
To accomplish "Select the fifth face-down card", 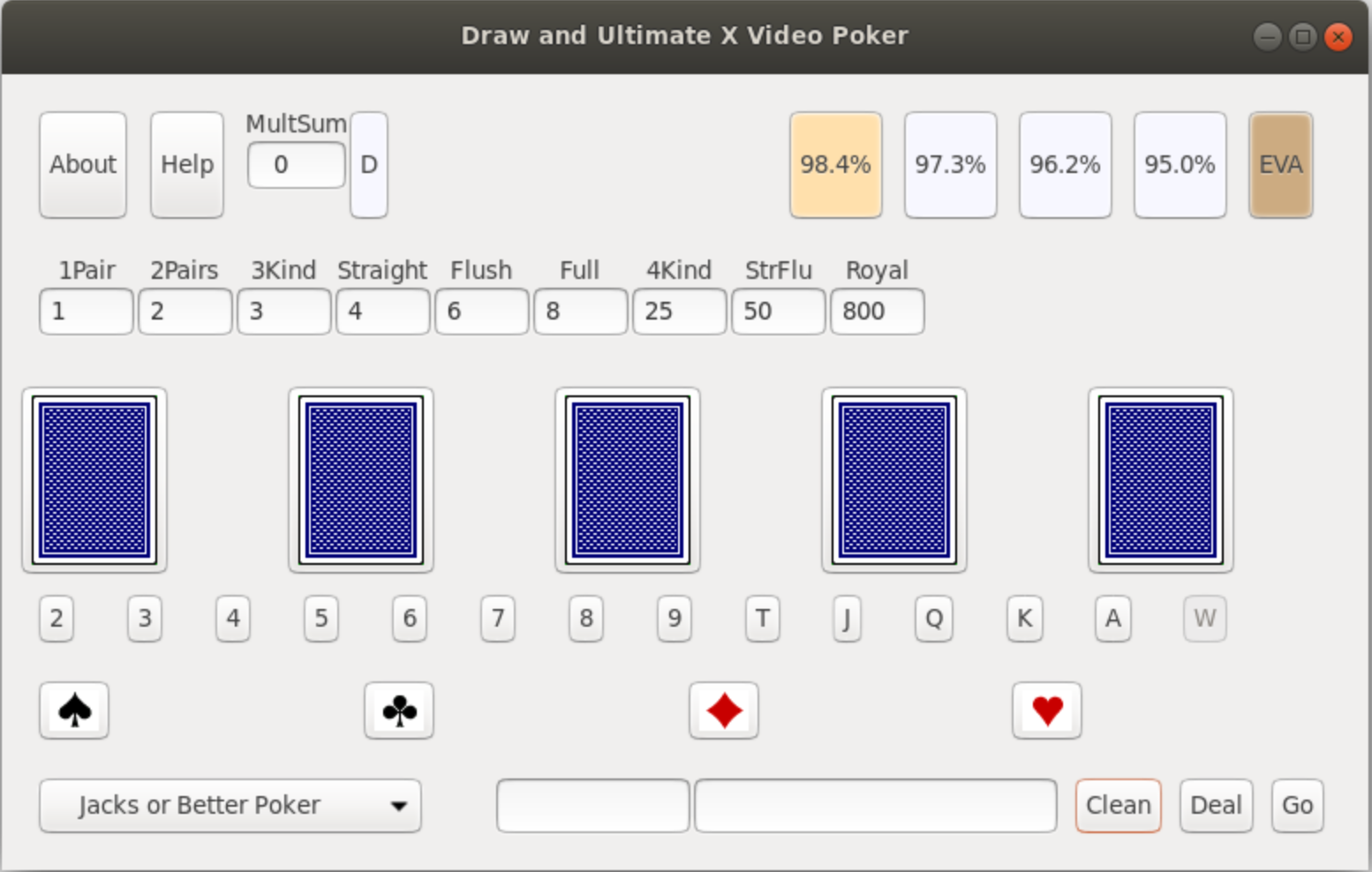I will pos(1161,479).
